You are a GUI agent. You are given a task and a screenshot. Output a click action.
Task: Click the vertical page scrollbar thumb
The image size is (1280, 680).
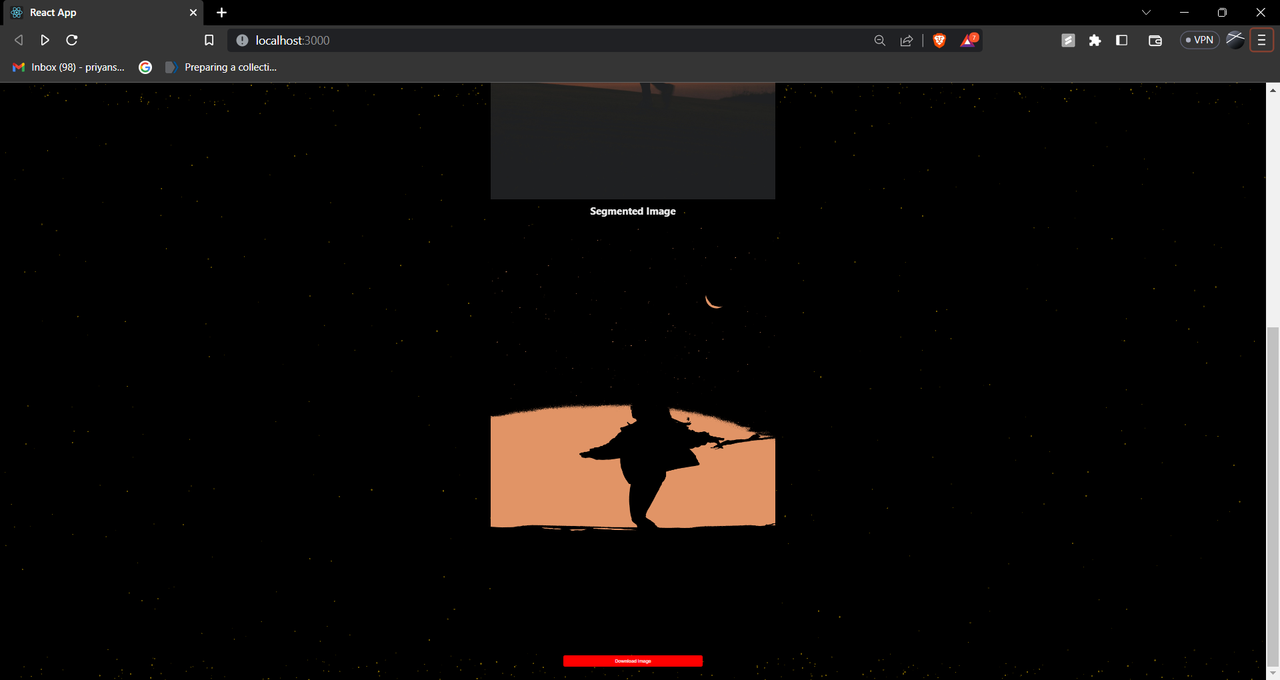1273,497
